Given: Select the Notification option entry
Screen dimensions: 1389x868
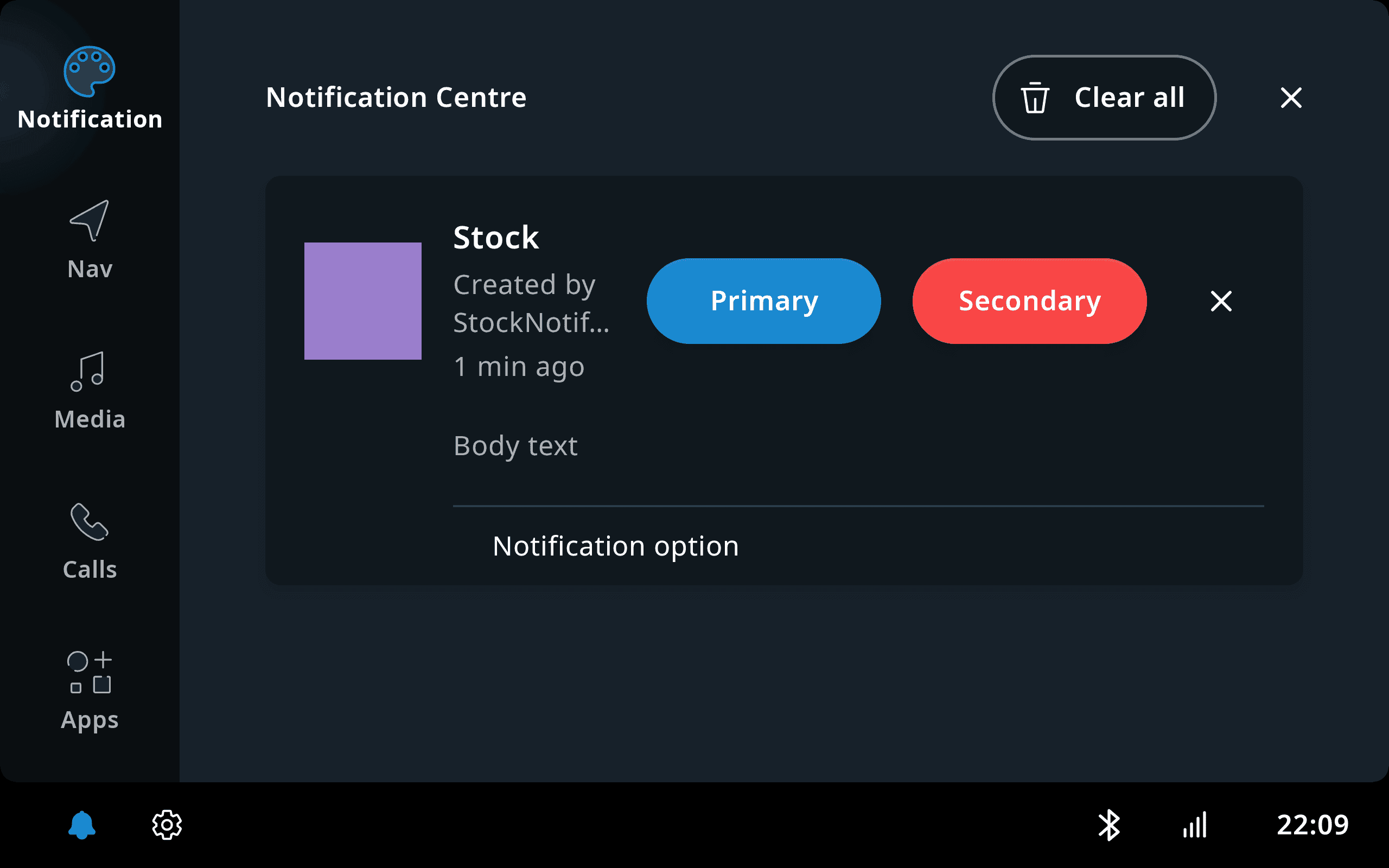Looking at the screenshot, I should [x=615, y=546].
